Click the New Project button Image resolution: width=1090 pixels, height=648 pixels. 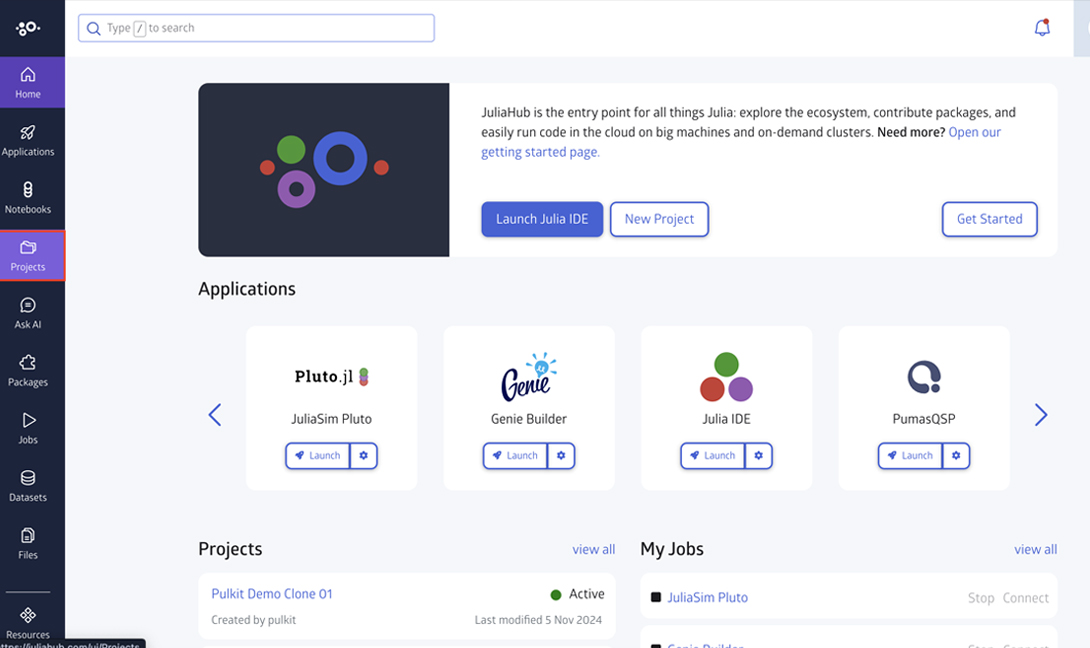point(659,220)
